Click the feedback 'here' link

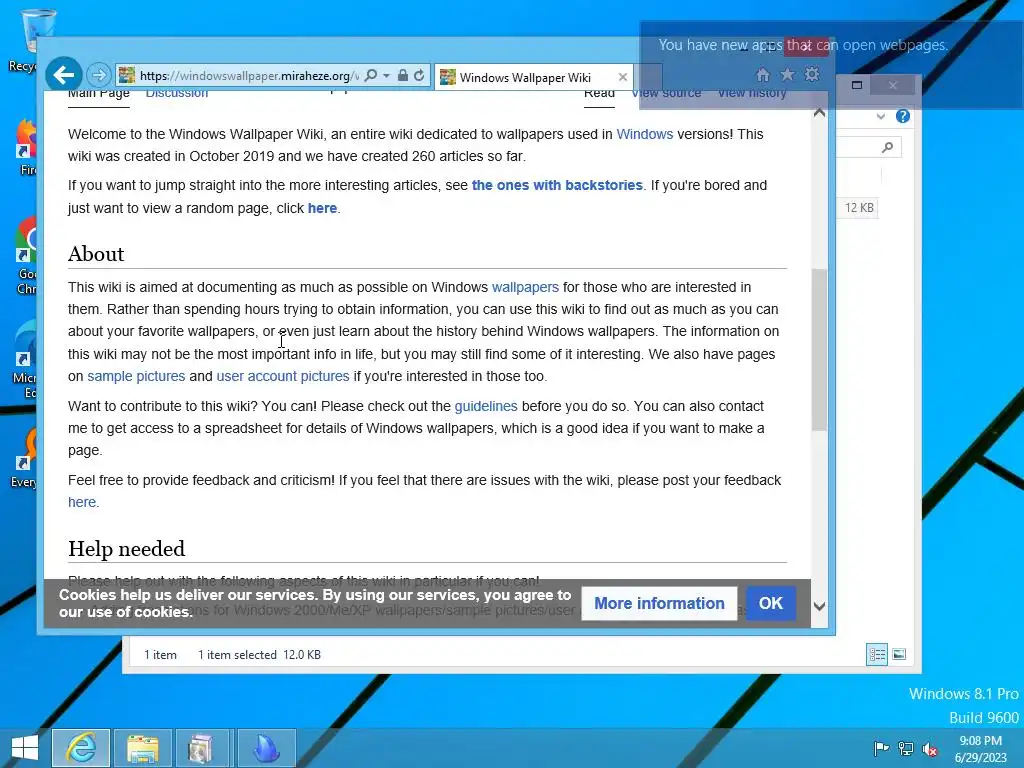(82, 502)
